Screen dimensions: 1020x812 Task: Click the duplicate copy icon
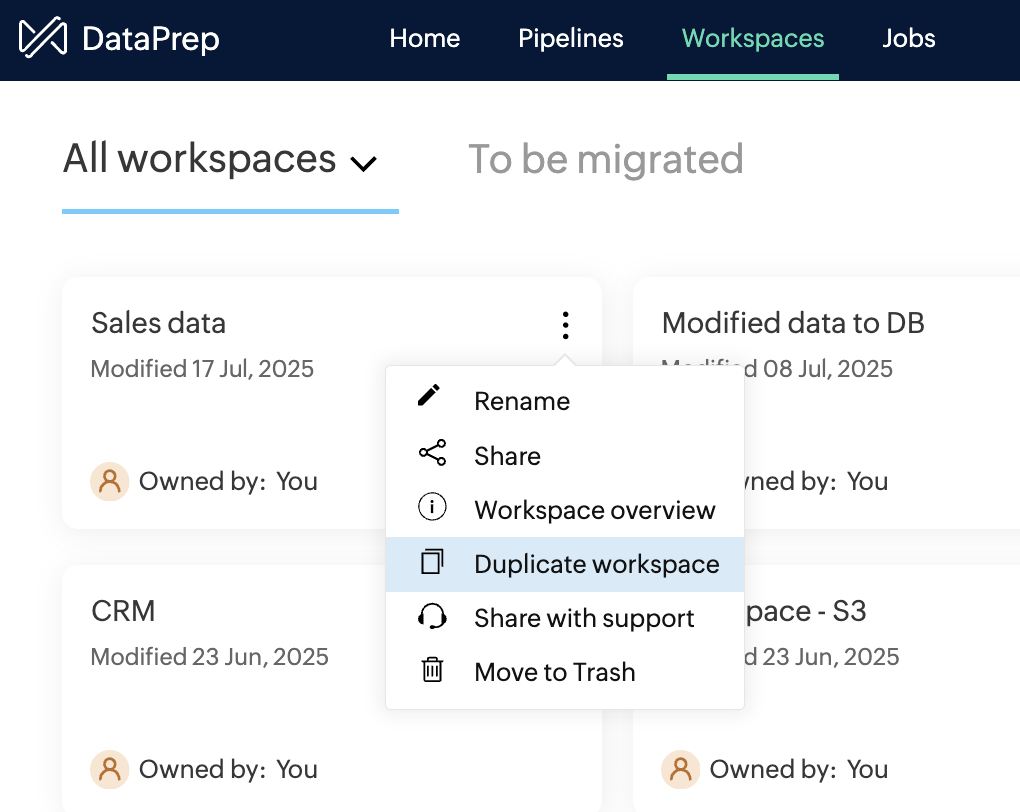click(x=432, y=562)
